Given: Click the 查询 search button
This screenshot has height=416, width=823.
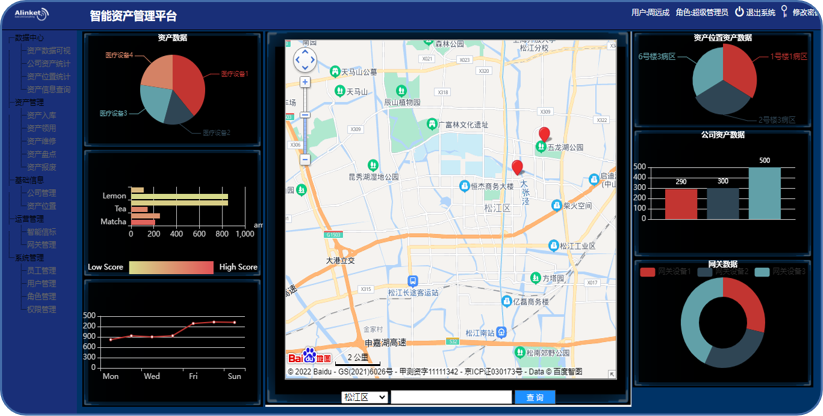Looking at the screenshot, I should coord(535,398).
